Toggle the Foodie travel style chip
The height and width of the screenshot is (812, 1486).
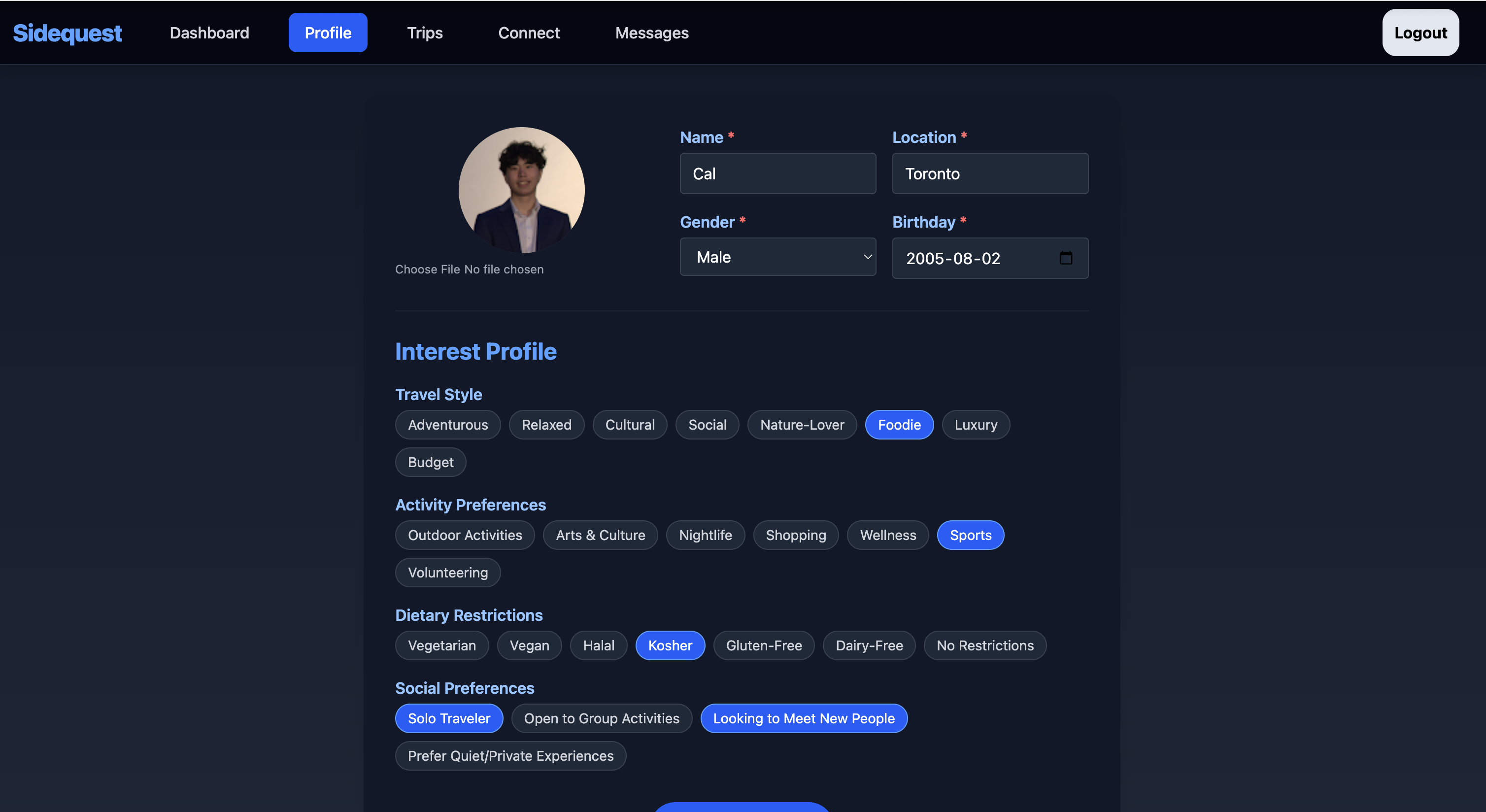tap(899, 425)
